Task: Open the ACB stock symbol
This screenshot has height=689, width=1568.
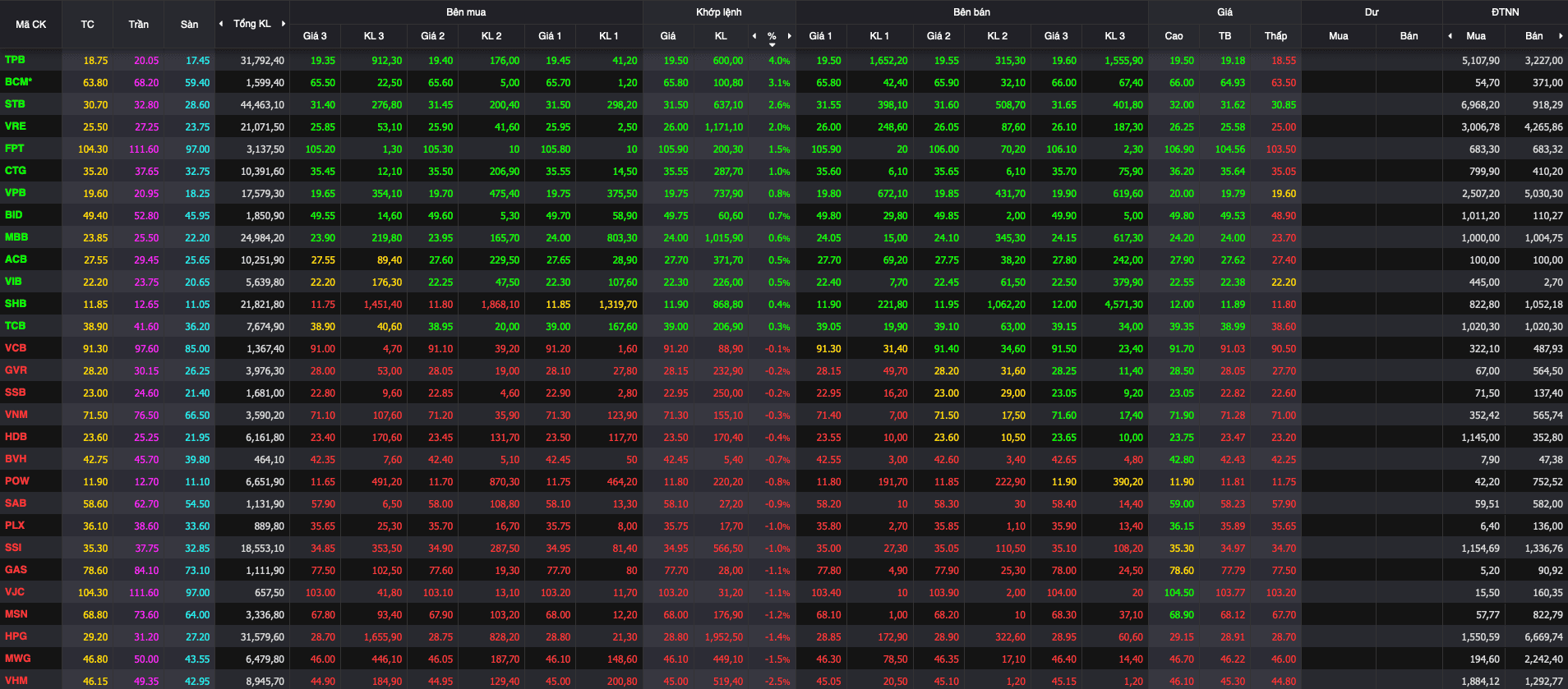Action: point(16,260)
